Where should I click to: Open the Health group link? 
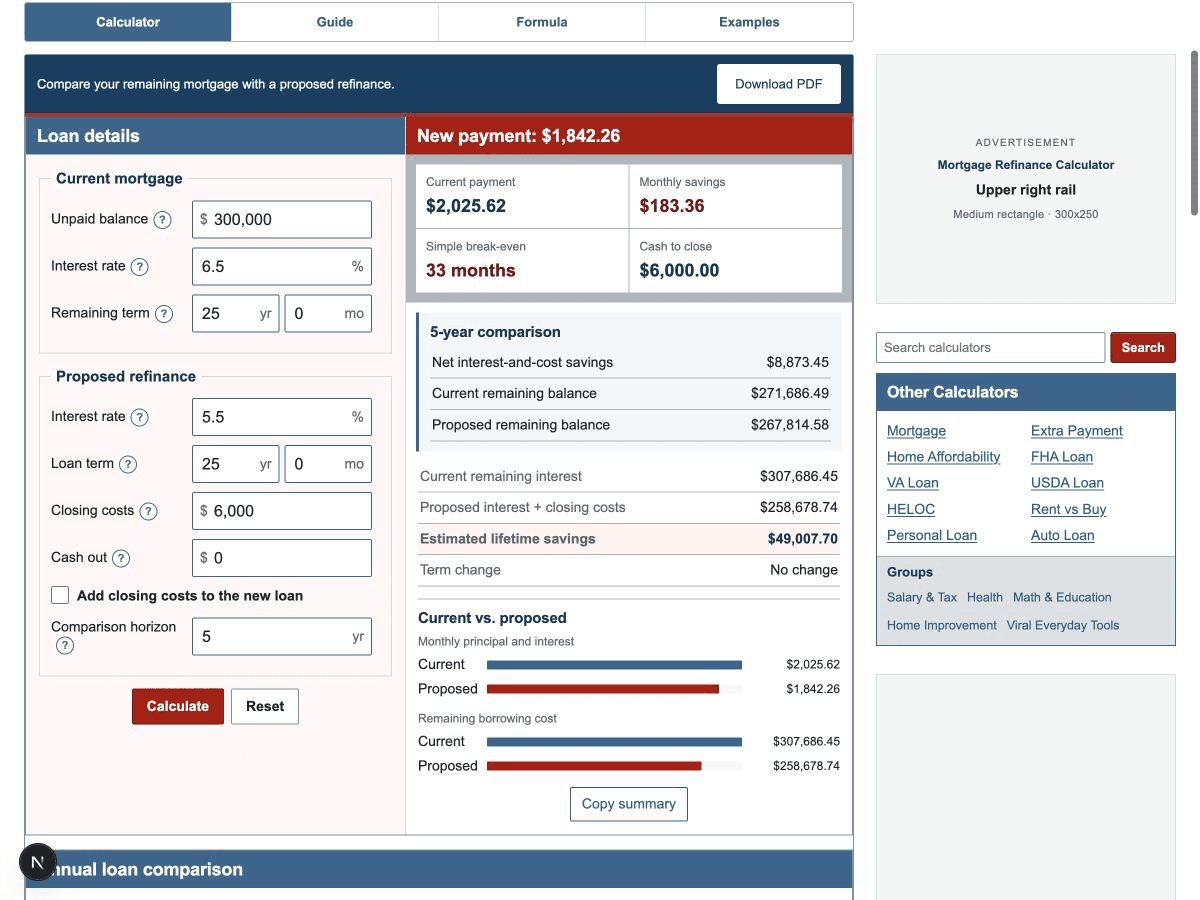pyautogui.click(x=985, y=597)
